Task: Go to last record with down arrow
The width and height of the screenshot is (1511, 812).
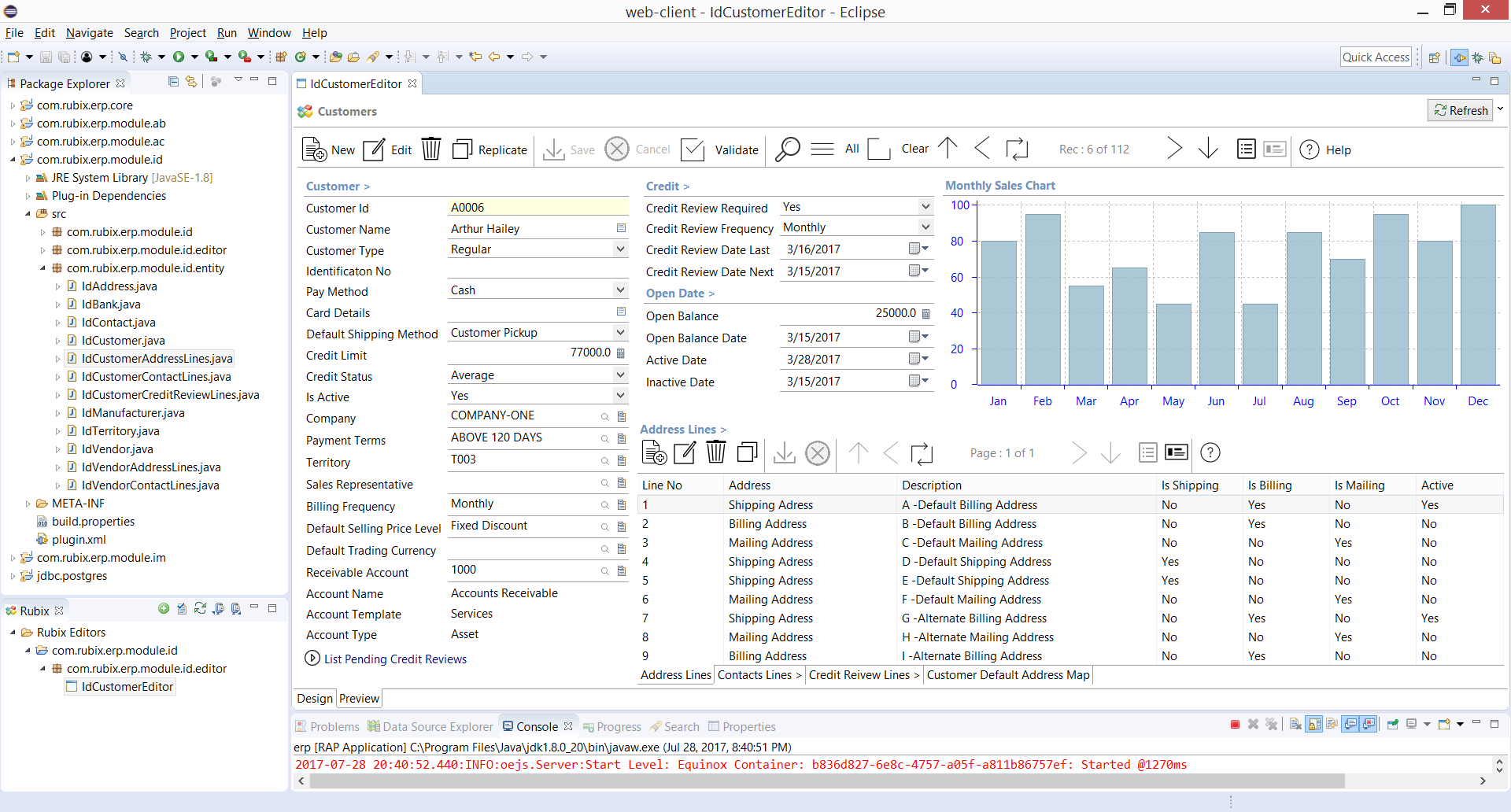Action: (1209, 148)
